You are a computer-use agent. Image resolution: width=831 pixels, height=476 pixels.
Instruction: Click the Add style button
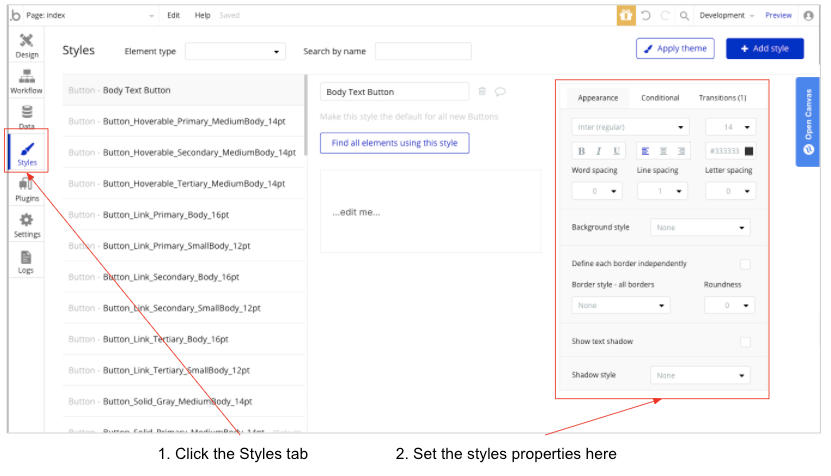tap(765, 48)
